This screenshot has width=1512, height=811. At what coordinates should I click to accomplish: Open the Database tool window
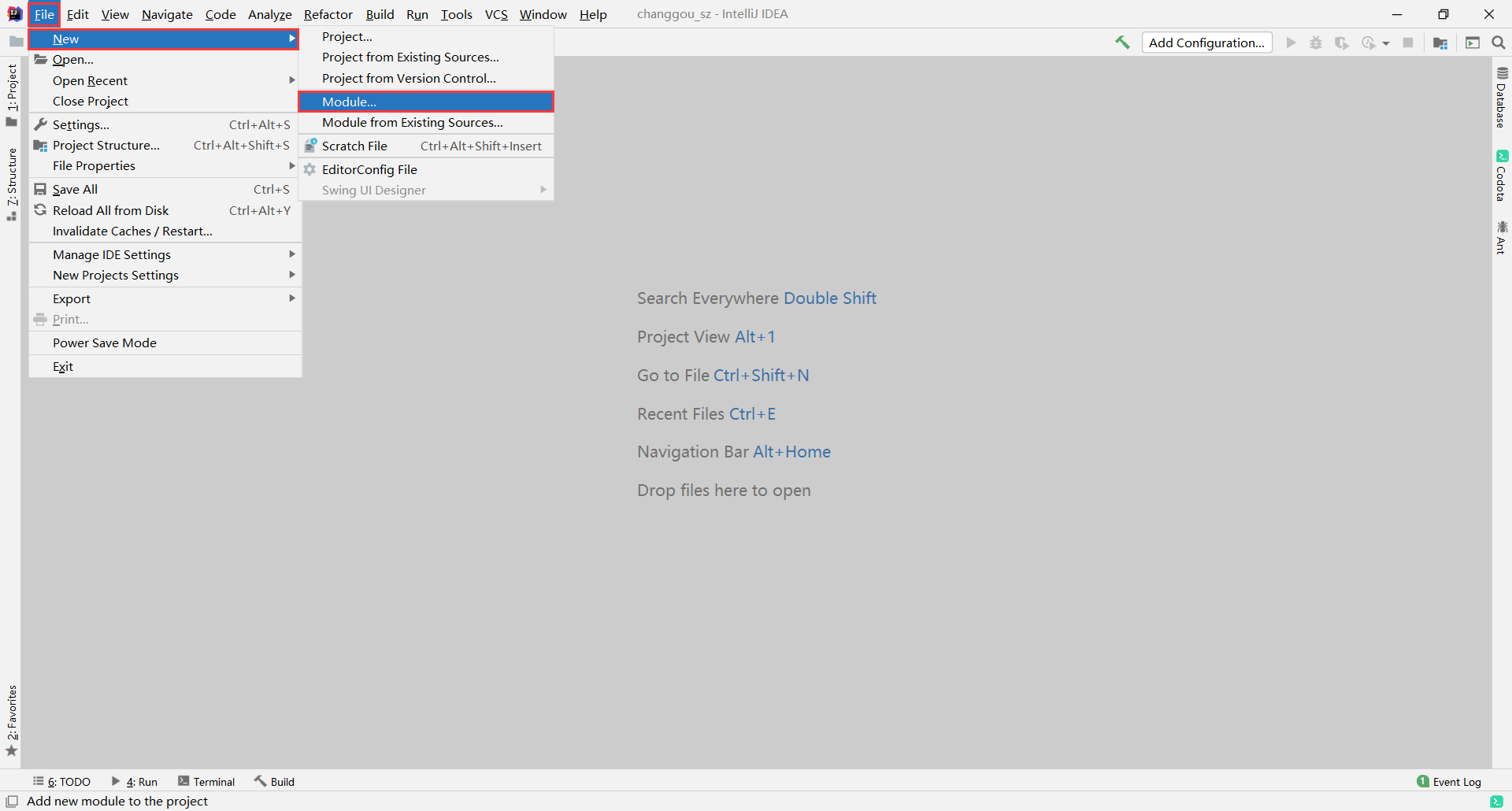coord(1502,98)
